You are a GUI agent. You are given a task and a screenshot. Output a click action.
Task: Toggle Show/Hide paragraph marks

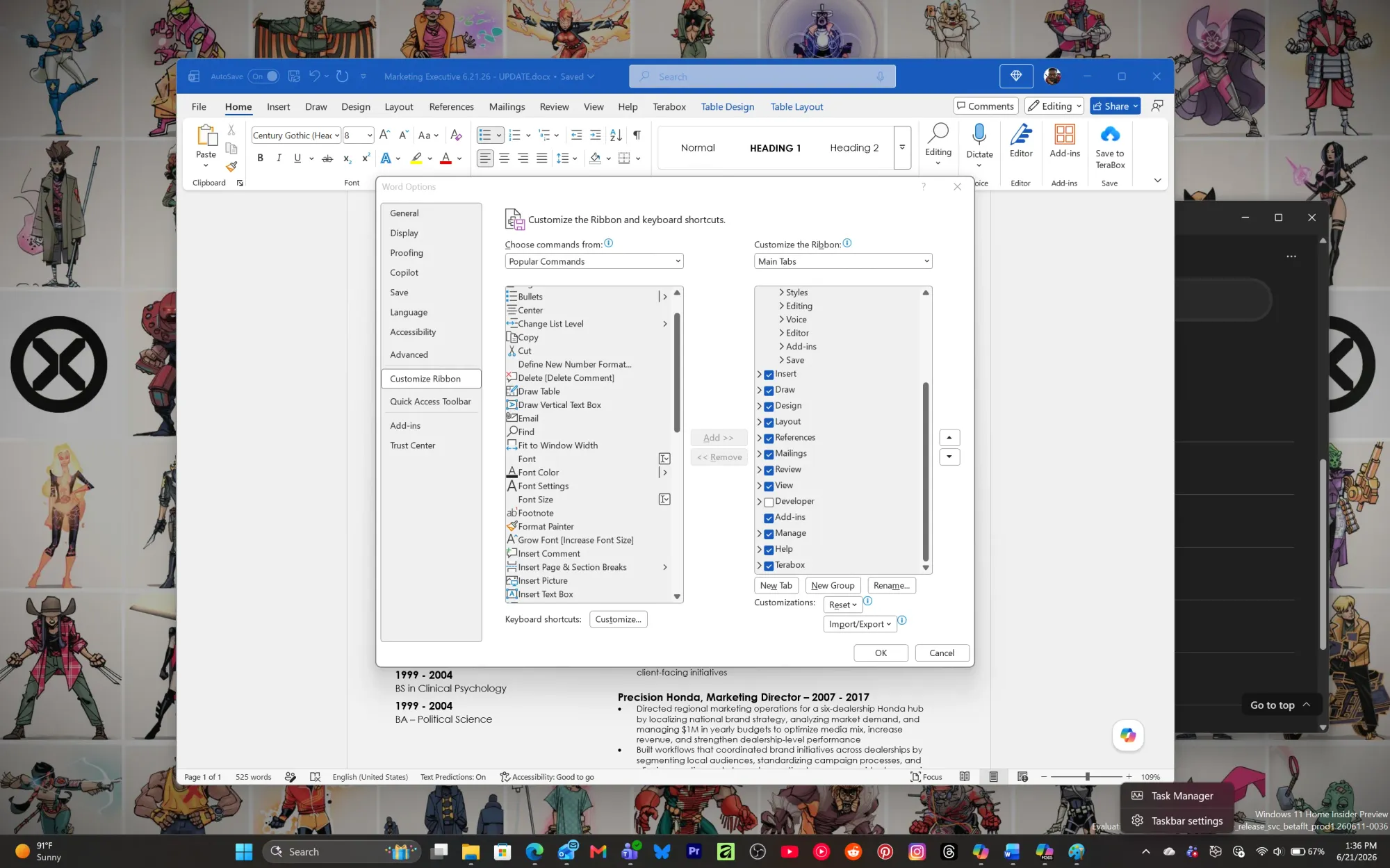click(x=637, y=135)
